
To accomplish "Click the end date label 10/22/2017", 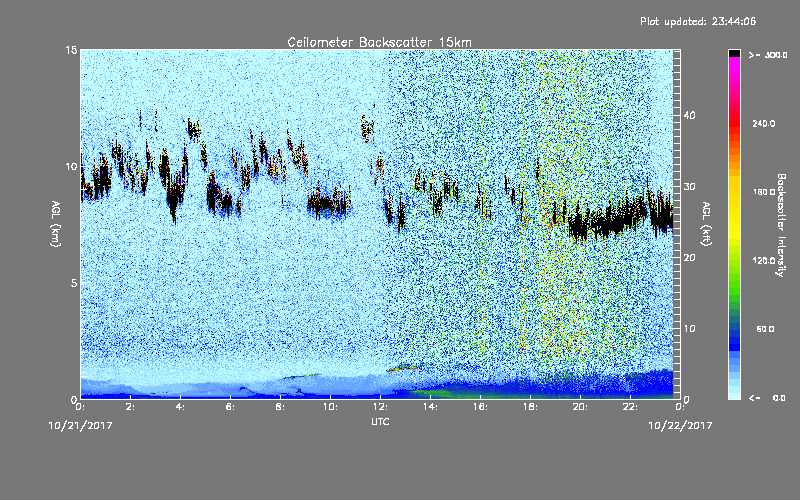I will [680, 425].
